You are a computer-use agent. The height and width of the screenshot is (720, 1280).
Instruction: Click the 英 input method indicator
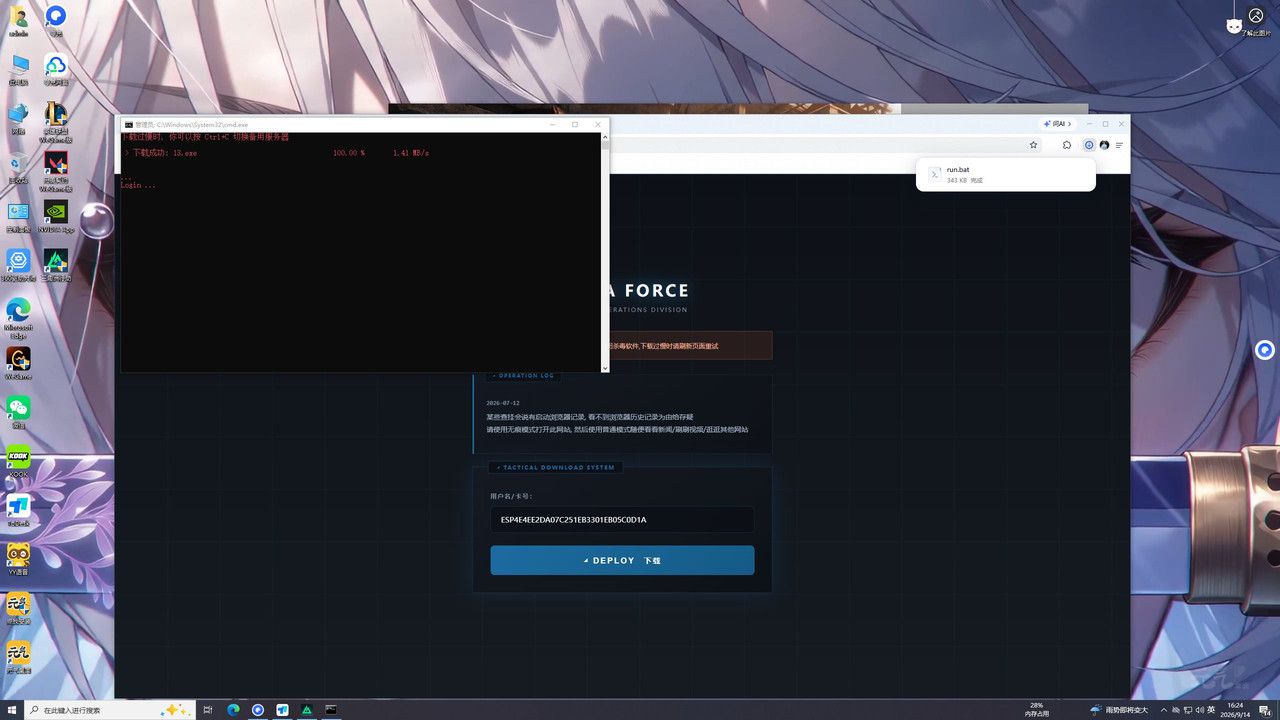point(1211,710)
